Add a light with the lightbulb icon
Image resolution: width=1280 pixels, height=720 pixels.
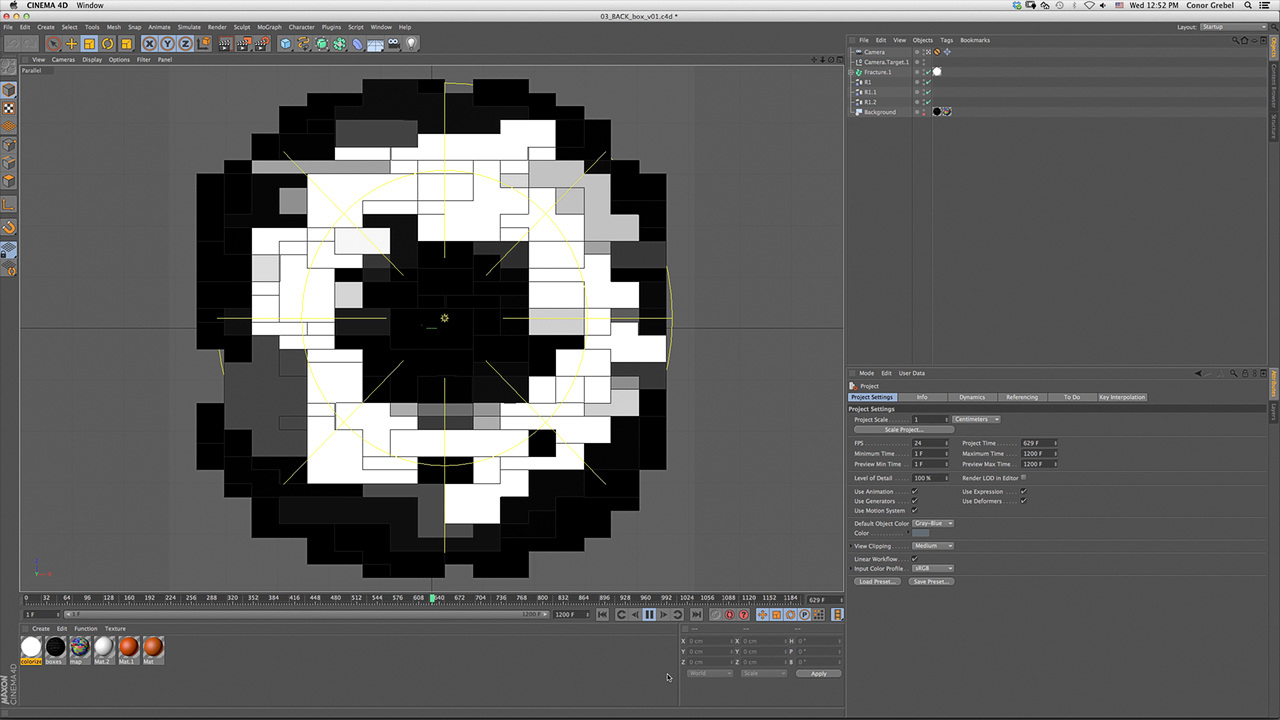[x=410, y=44]
